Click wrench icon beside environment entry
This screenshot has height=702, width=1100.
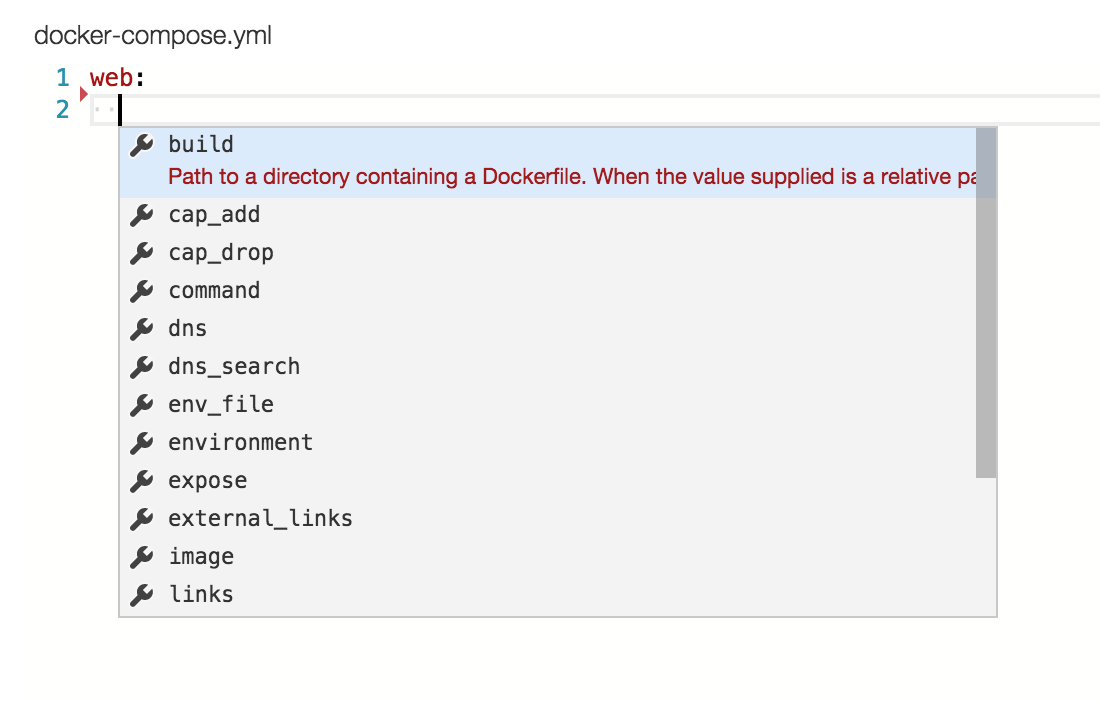pos(142,442)
